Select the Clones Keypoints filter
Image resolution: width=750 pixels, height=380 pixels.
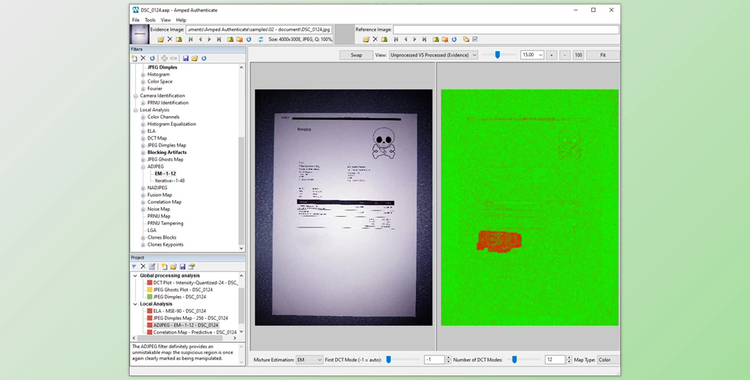click(x=165, y=245)
